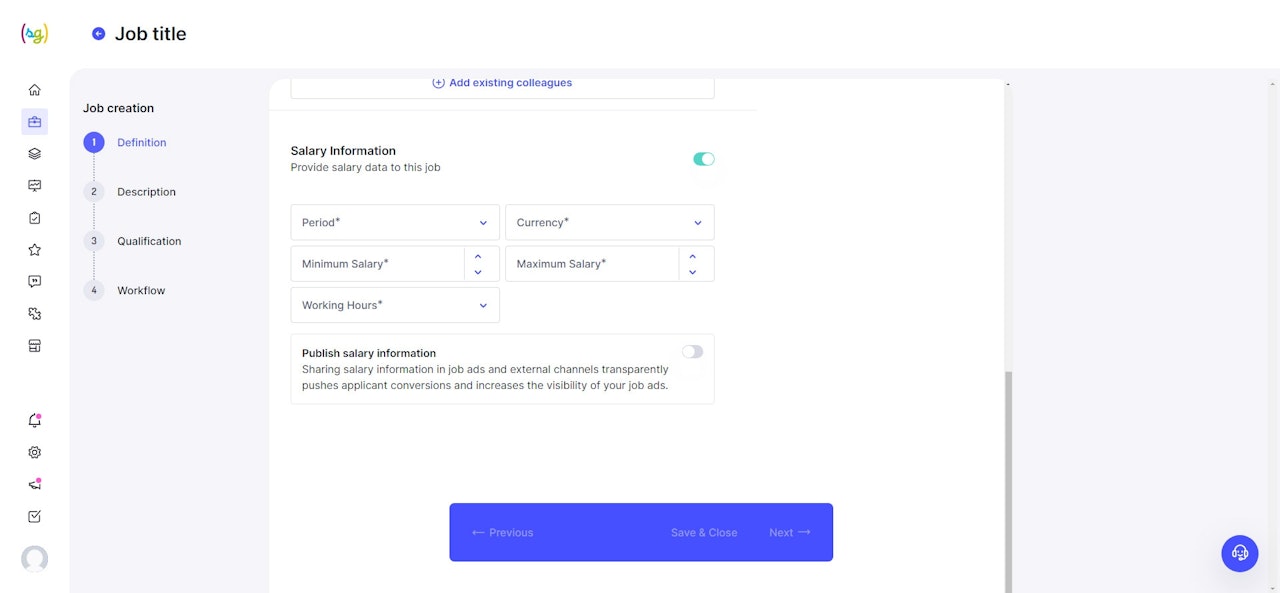The image size is (1280, 593).
Task: Expand the Working Hours dropdown
Action: point(395,305)
